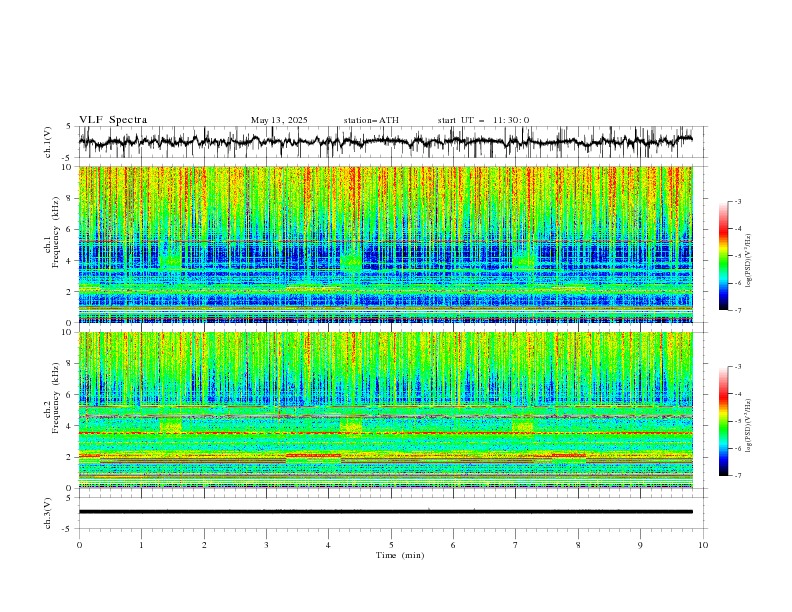Click time axis tick label "7"
Screen dimensions: 792x612
click(x=516, y=545)
